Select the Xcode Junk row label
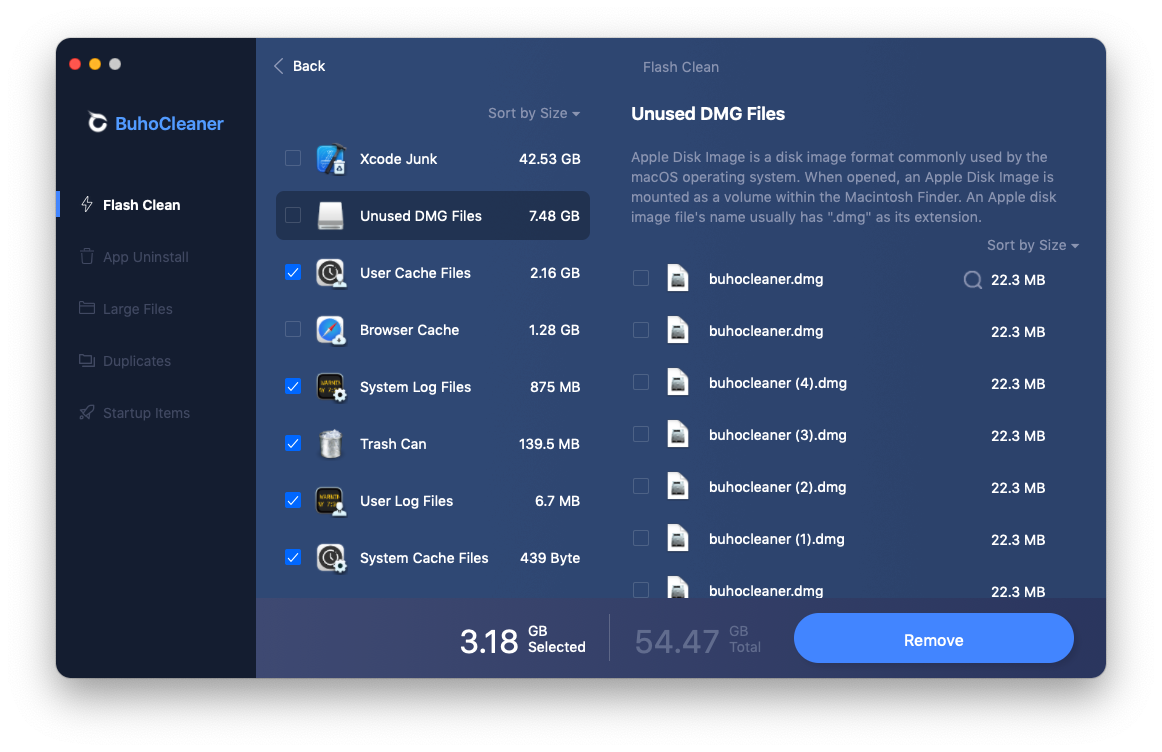 click(x=398, y=159)
